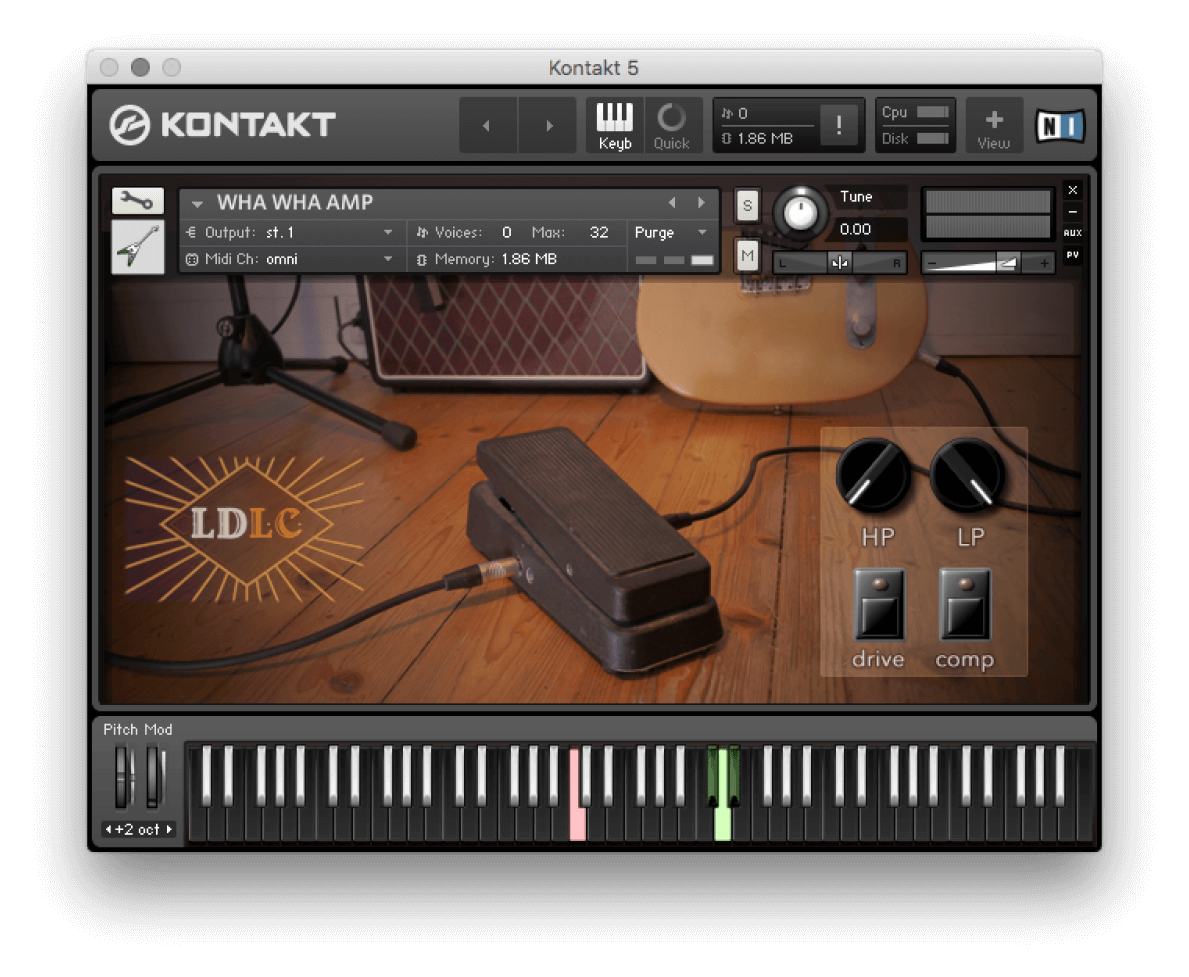The height and width of the screenshot is (977, 1189).
Task: Solo the instrument with S button
Action: click(748, 205)
